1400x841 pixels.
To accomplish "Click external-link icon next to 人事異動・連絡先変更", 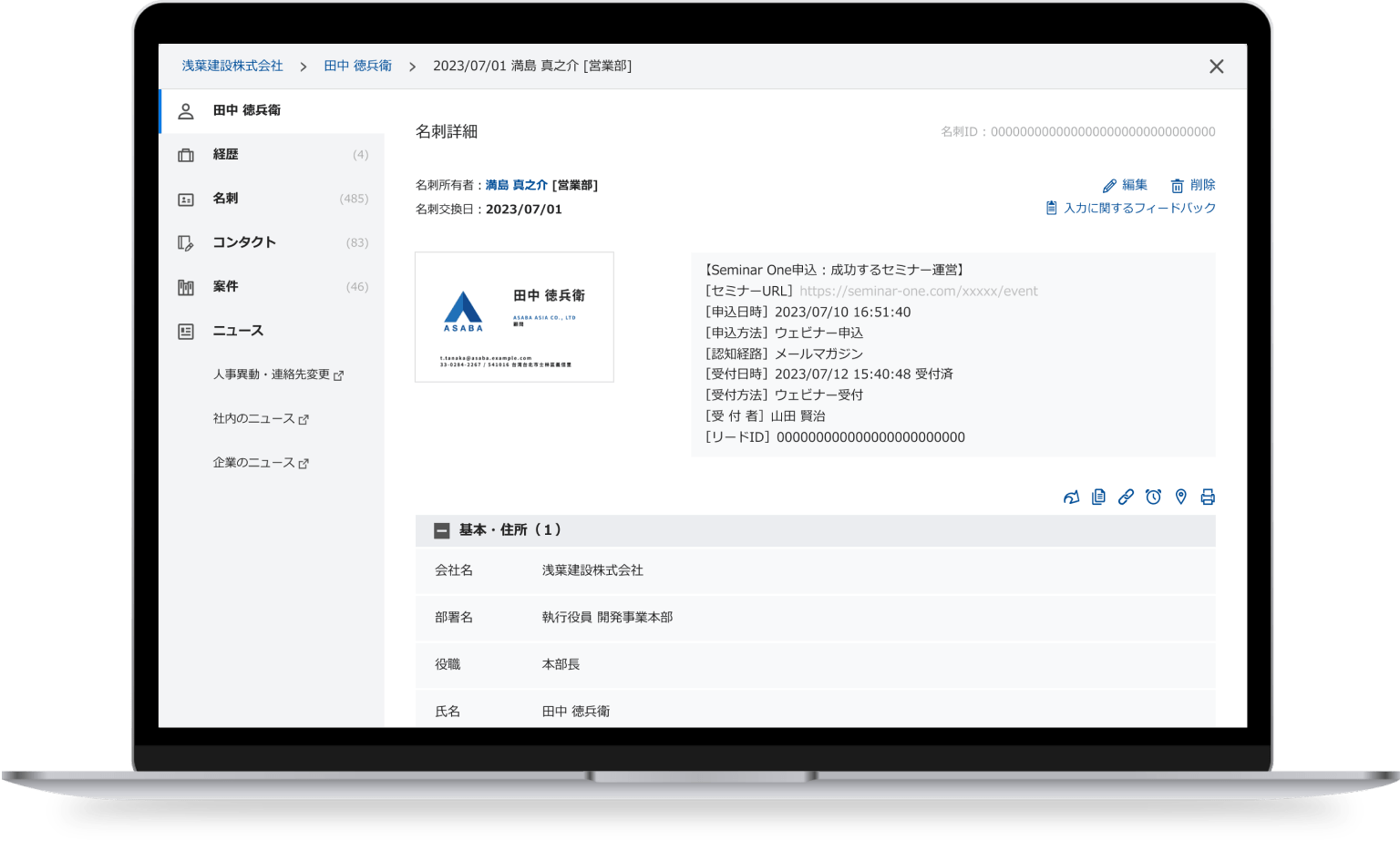I will click(338, 375).
